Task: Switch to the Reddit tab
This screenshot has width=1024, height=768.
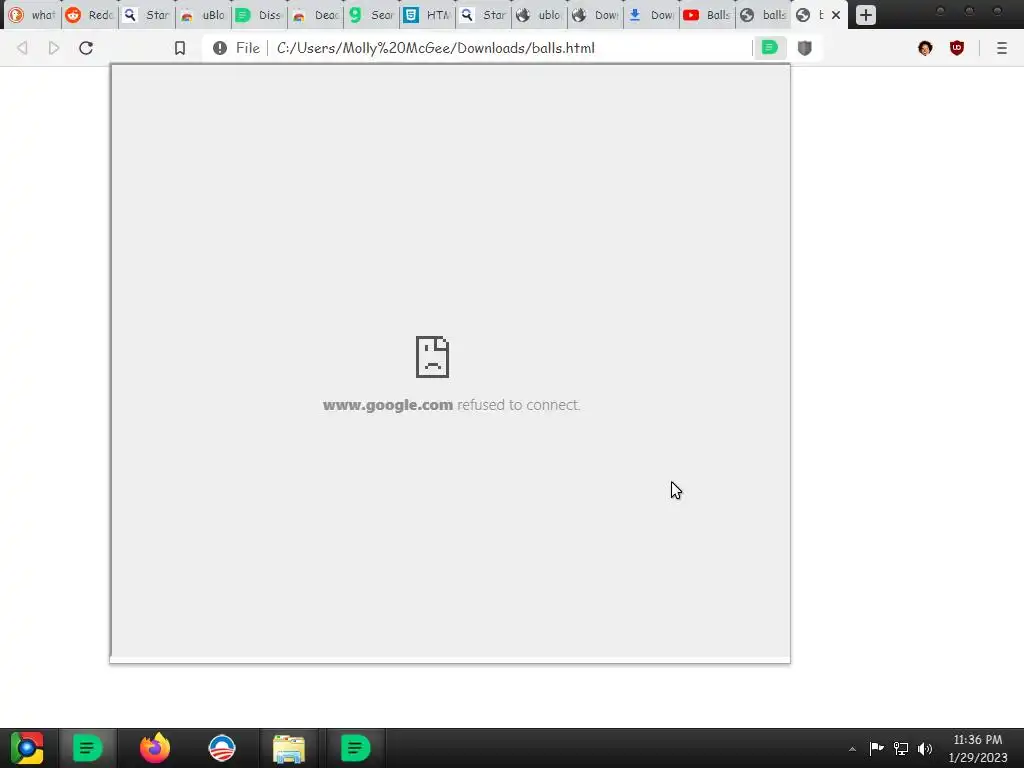Action: tap(89, 15)
